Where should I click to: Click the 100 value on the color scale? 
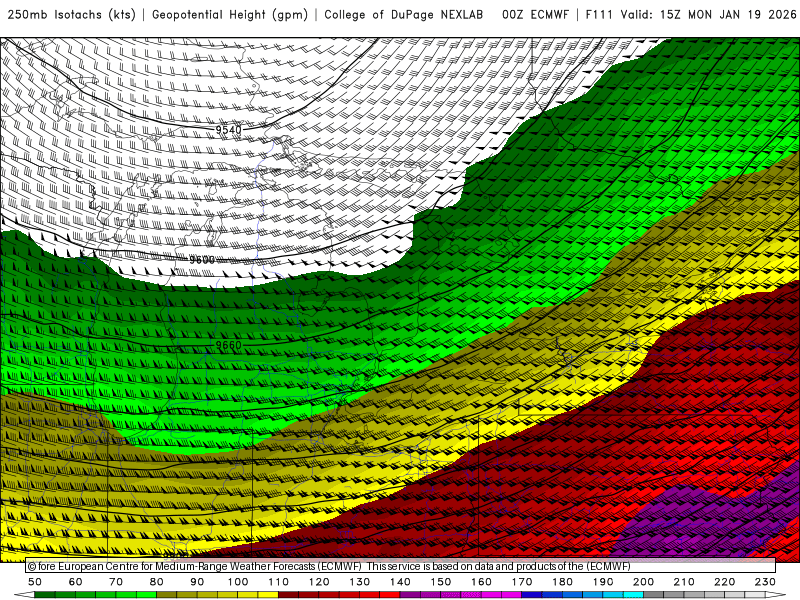[238, 582]
